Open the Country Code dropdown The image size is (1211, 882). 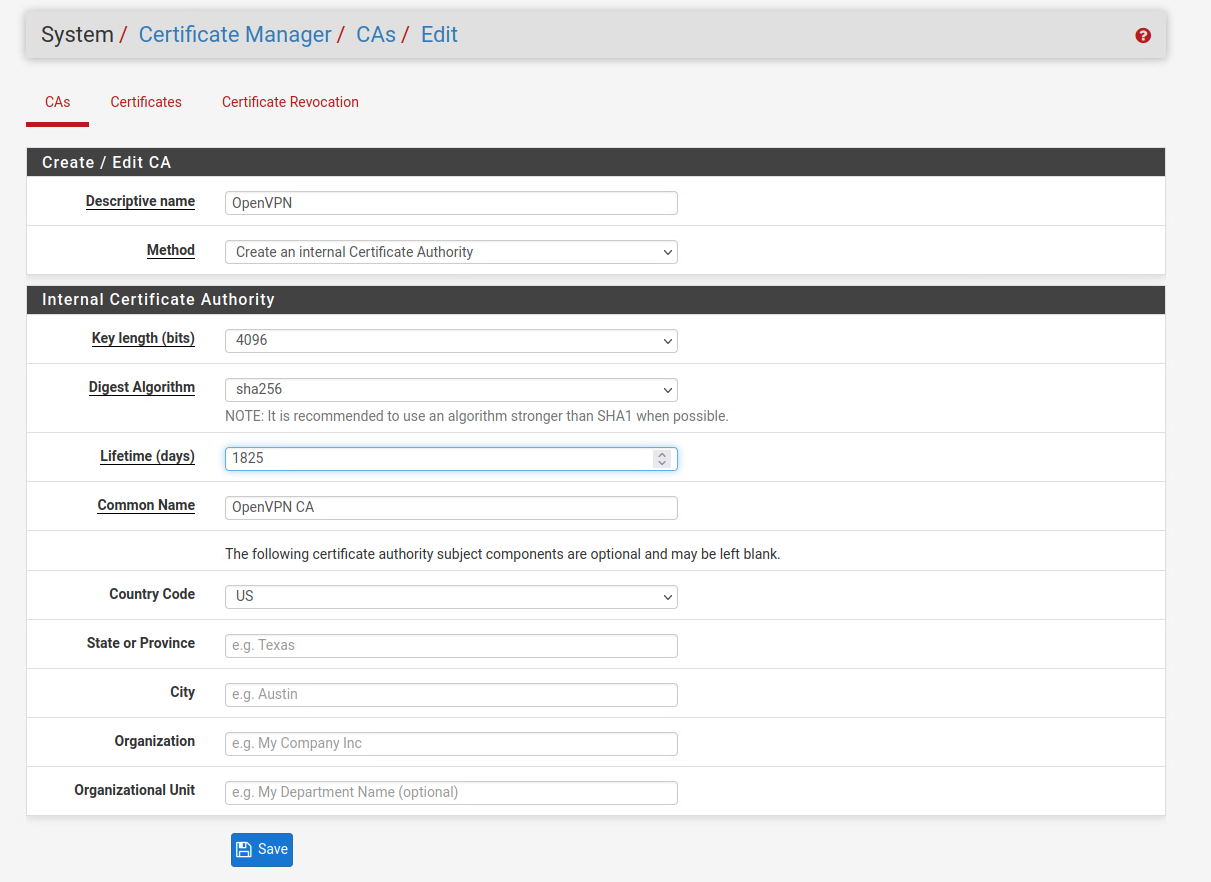point(451,596)
